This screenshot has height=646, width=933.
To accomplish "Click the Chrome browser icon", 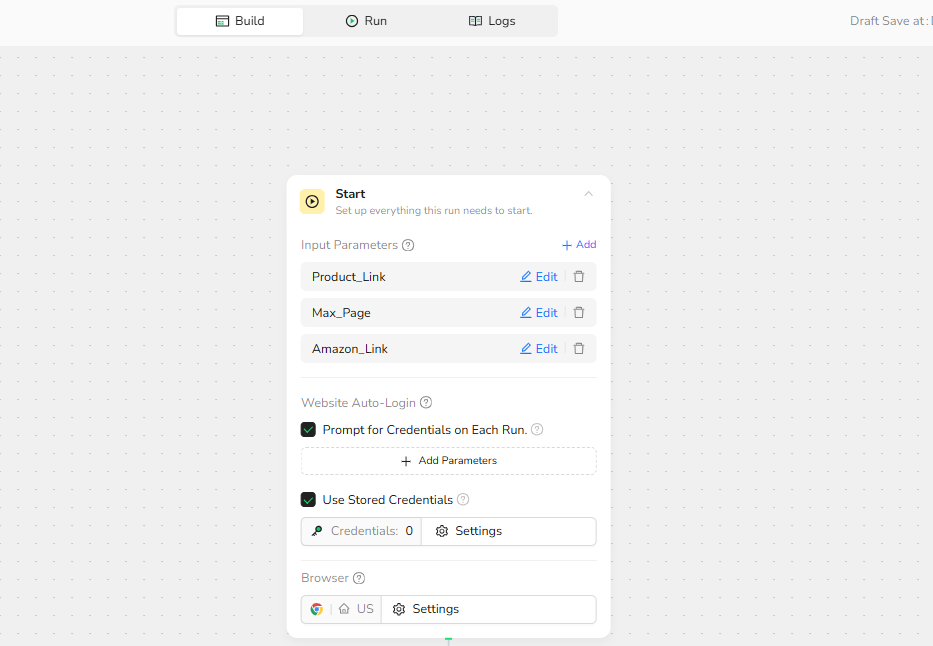I will (x=317, y=609).
